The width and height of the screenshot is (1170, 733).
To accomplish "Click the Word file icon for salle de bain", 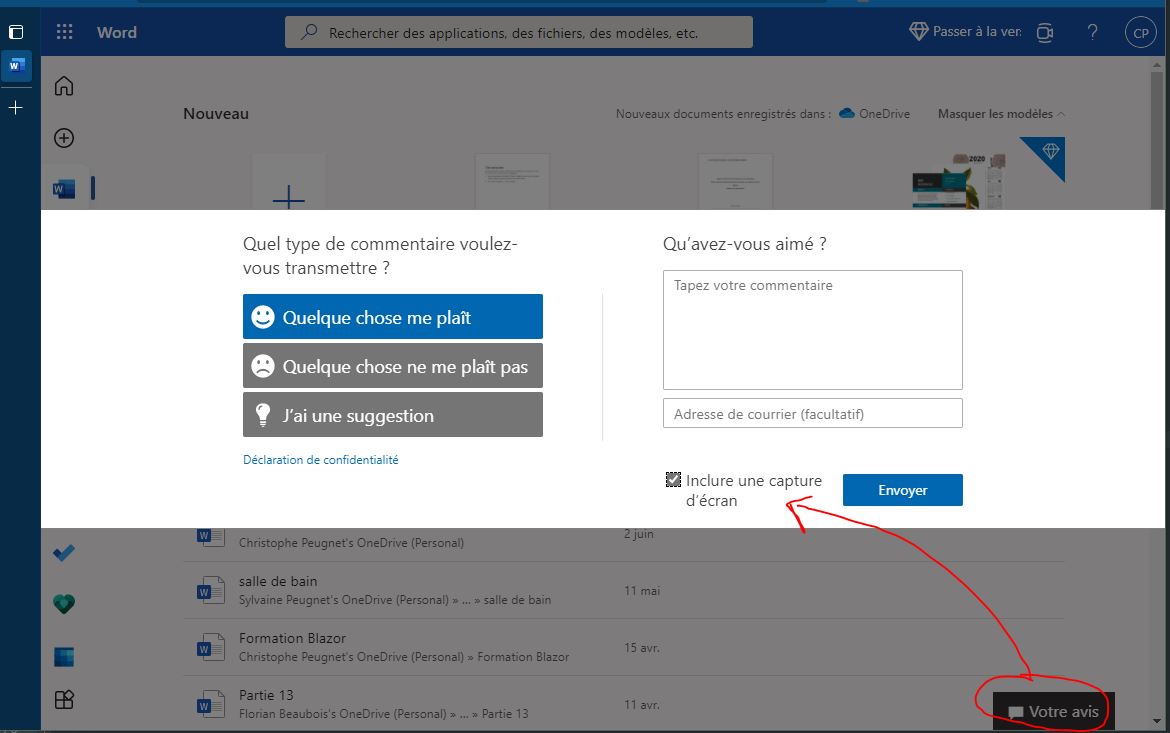I will (210, 590).
